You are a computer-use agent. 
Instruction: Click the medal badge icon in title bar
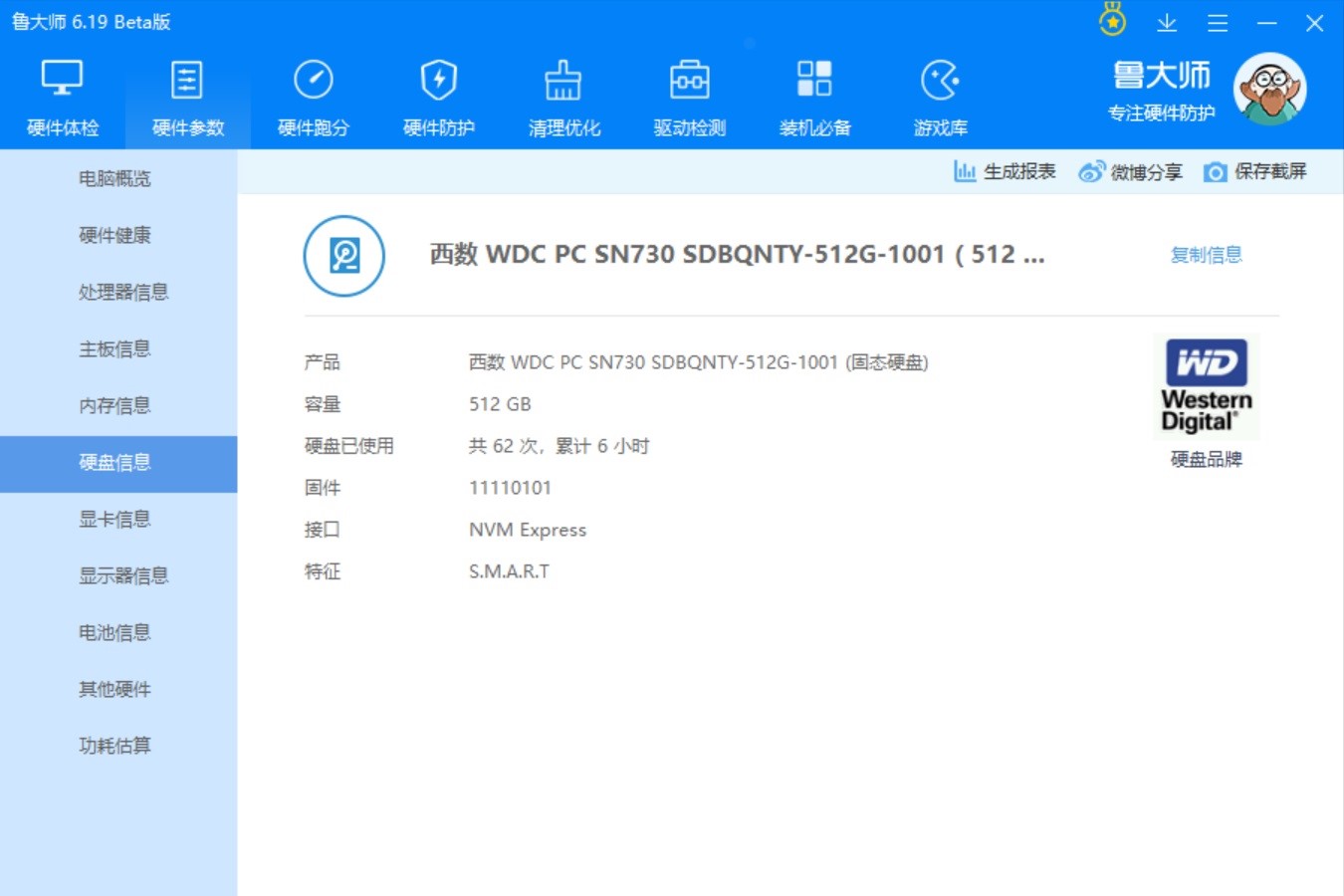click(x=1113, y=20)
